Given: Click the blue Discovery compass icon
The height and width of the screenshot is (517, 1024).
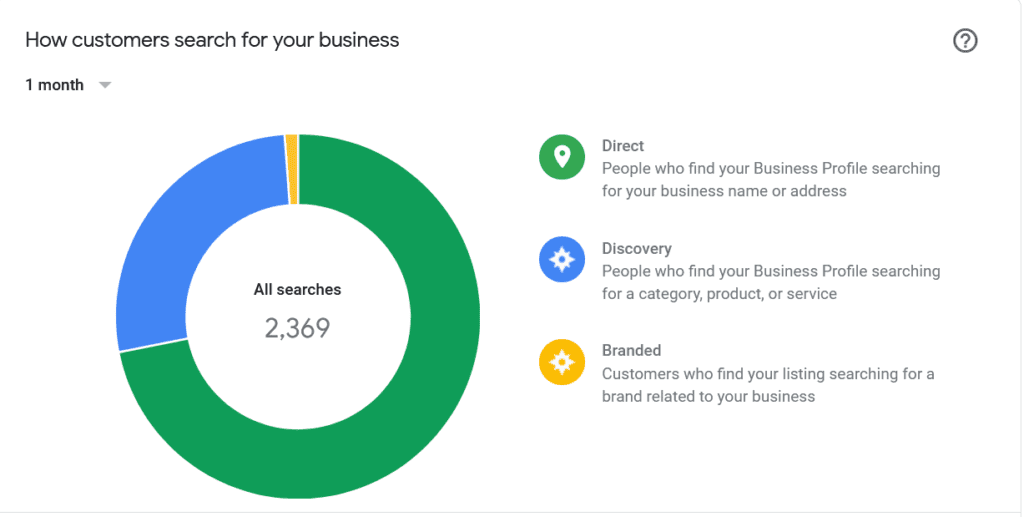Looking at the screenshot, I should click(x=562, y=260).
